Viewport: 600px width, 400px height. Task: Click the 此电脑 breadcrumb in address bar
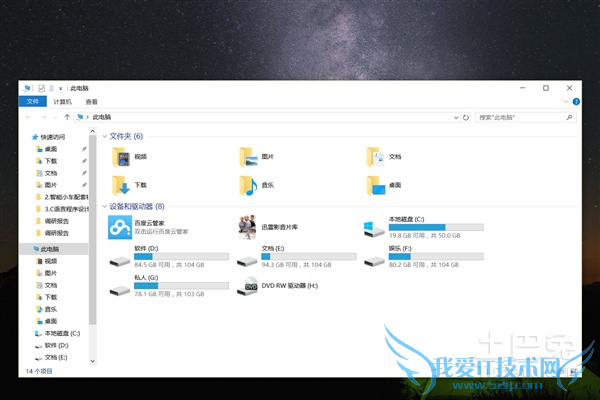tap(102, 117)
